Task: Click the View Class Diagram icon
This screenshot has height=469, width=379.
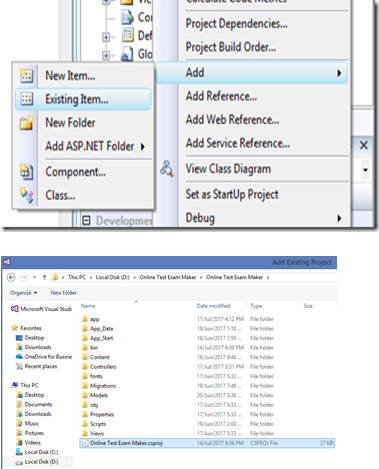Action: (167, 169)
